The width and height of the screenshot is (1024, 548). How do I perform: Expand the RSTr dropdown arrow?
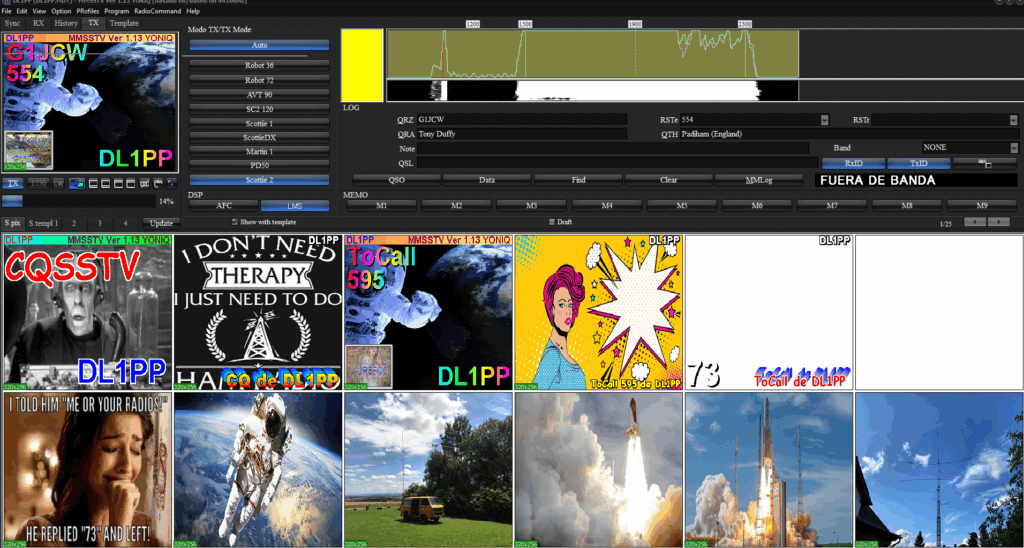[x=1014, y=120]
